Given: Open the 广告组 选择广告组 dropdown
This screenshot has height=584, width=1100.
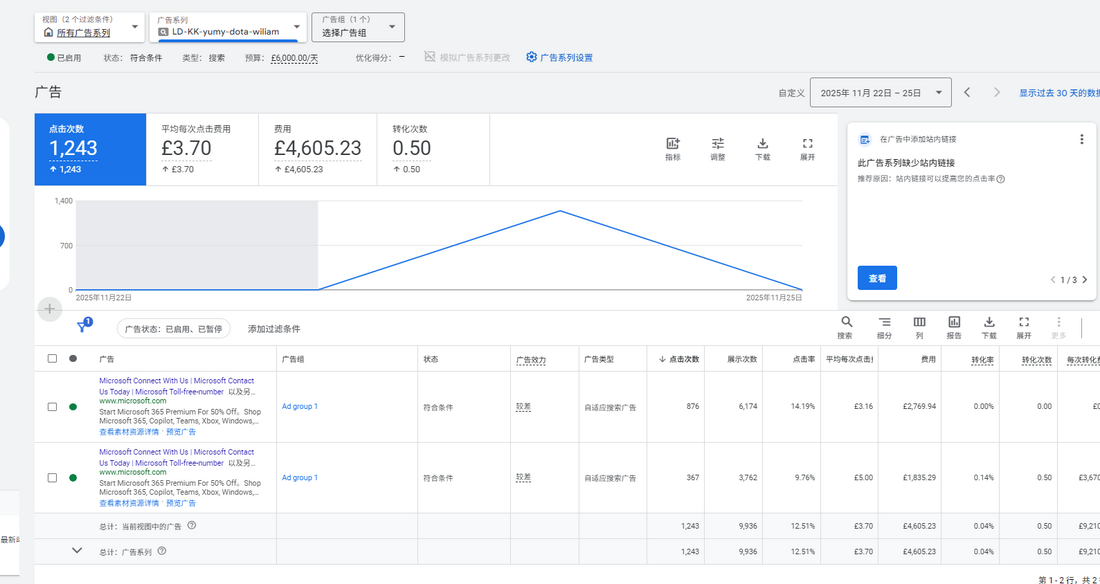Looking at the screenshot, I should (x=359, y=27).
